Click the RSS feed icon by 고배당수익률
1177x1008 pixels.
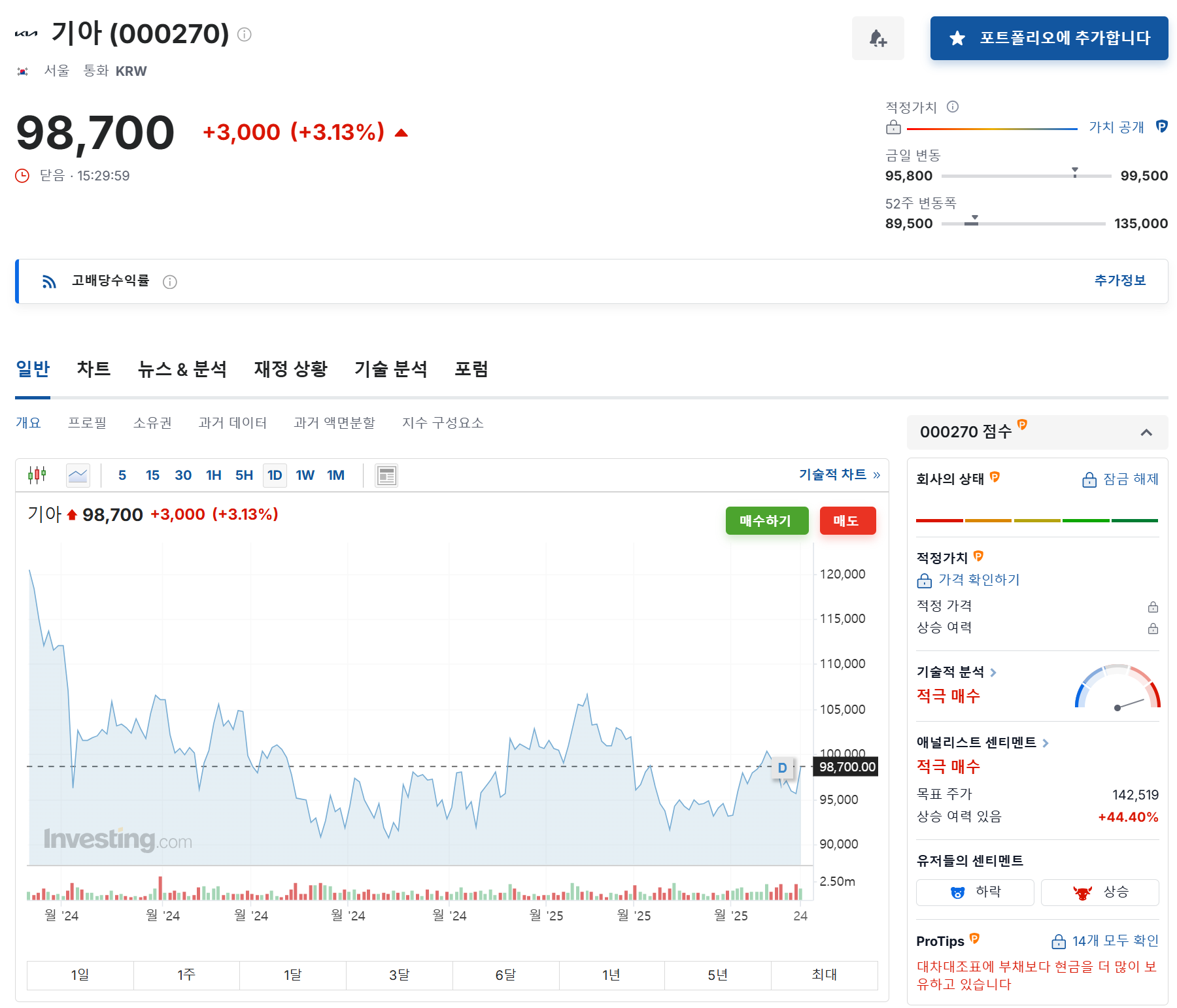49,281
